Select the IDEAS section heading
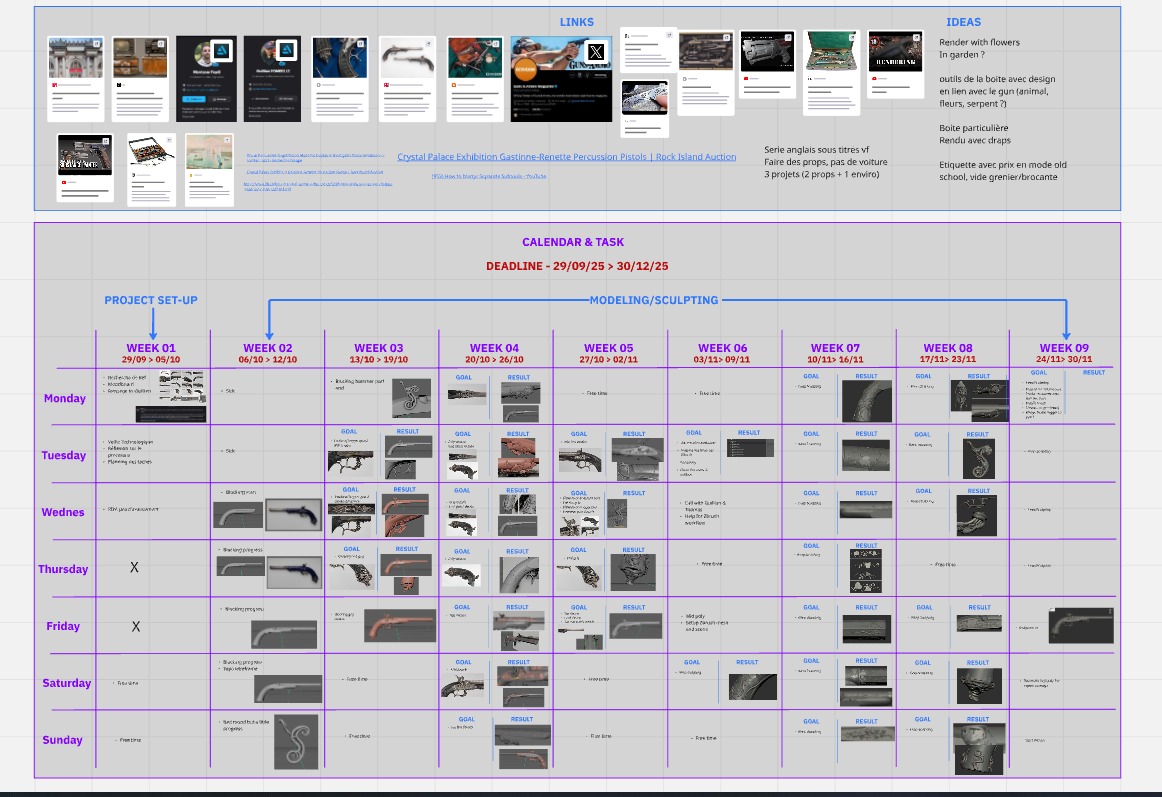This screenshot has width=1162, height=797. (963, 22)
